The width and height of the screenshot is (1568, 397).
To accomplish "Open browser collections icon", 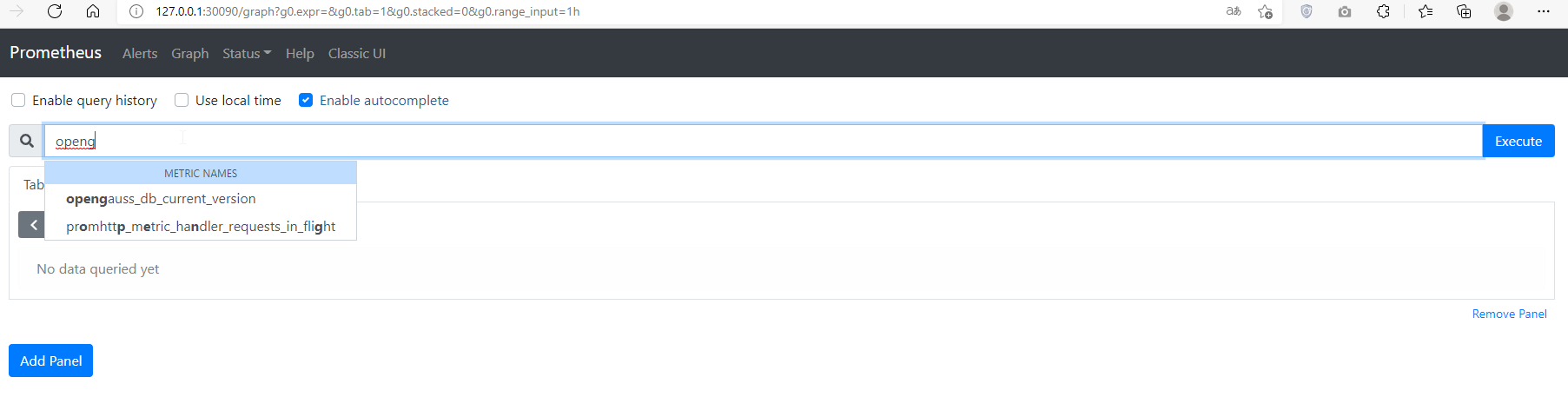I will (x=1464, y=11).
